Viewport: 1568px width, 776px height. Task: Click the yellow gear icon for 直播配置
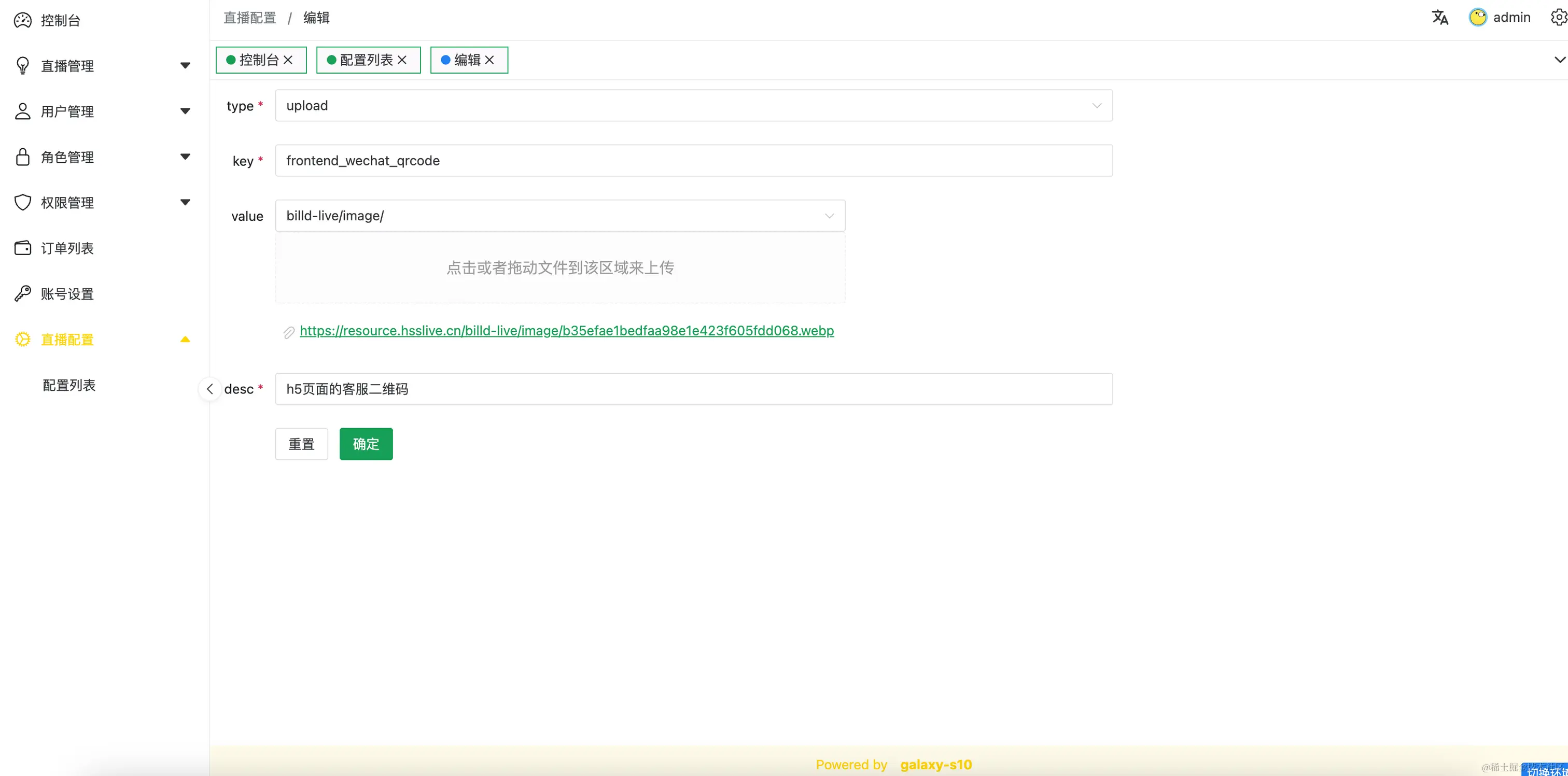point(22,340)
